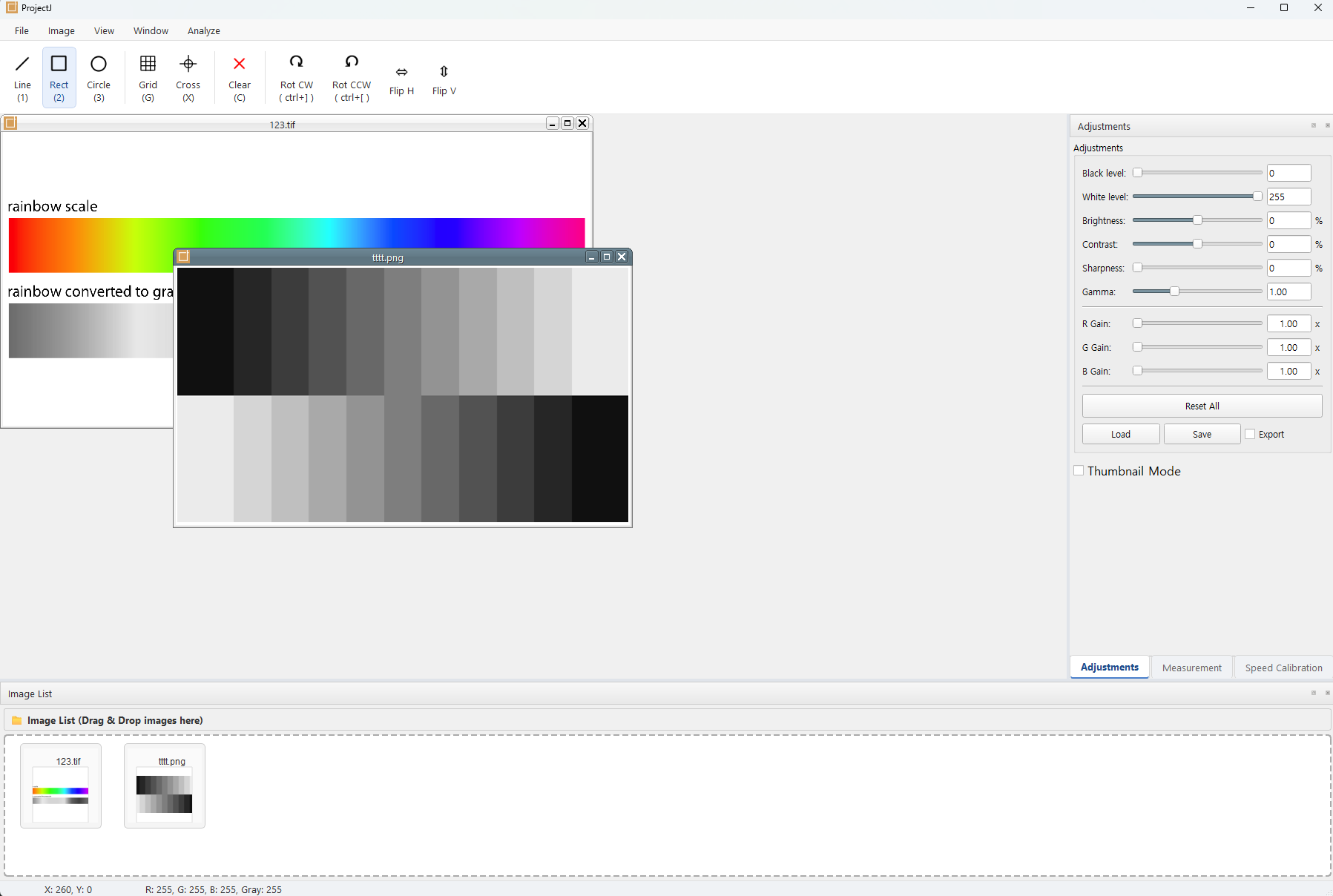Select the tttt.png thumbnail in Image List
Screen dimensions: 1333x896
coord(165,785)
